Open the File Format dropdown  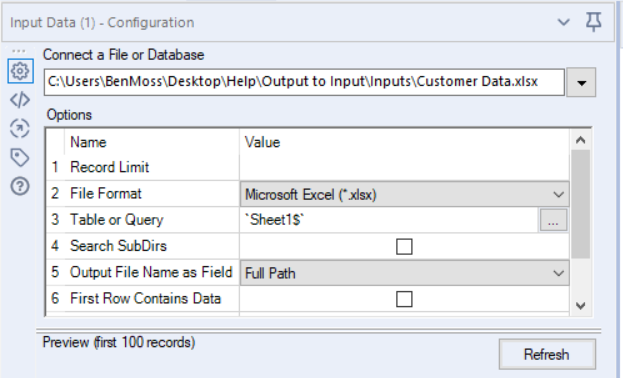point(404,194)
